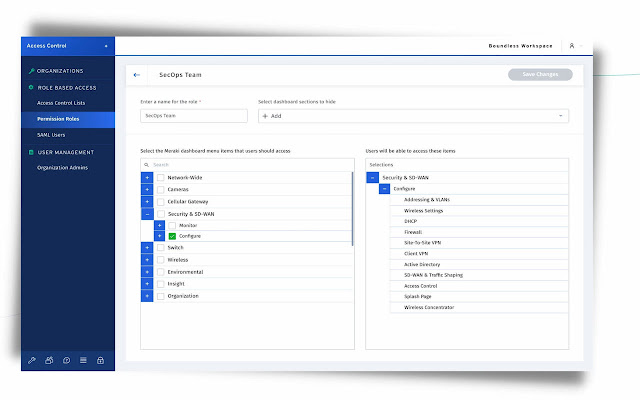Open the help question mark icon
This screenshot has height=400, width=640.
coord(67,360)
